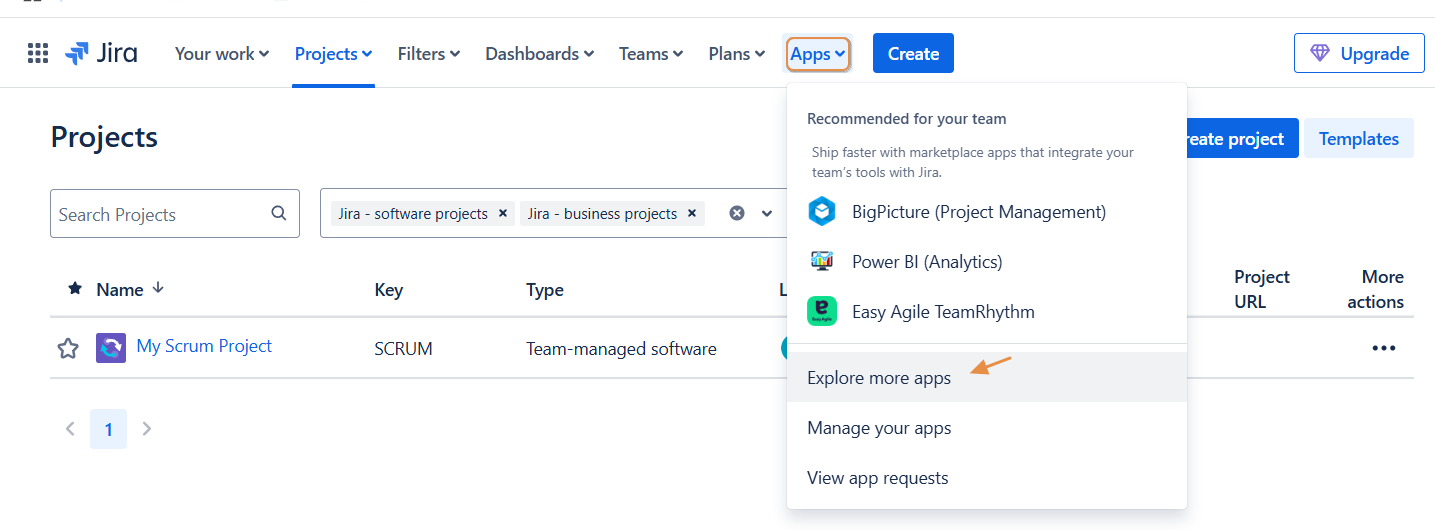Focus the Search Projects field
The image size is (1435, 530).
160,214
